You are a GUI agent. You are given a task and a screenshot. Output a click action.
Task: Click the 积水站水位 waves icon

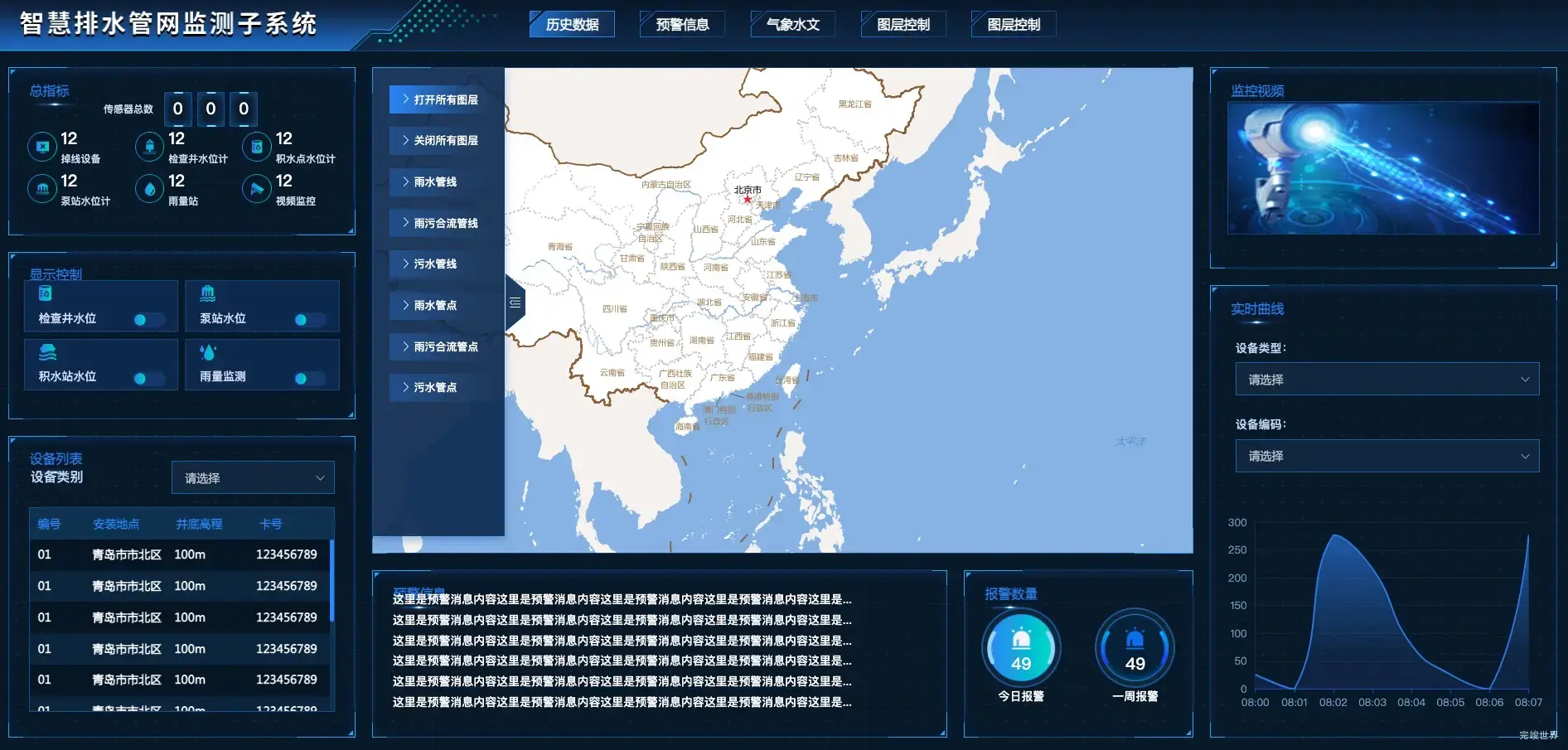(x=47, y=352)
